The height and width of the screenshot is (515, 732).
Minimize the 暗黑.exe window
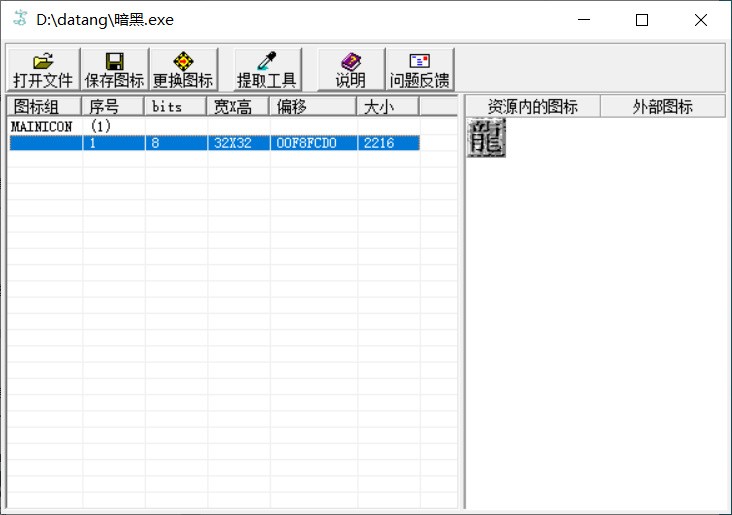tap(584, 20)
